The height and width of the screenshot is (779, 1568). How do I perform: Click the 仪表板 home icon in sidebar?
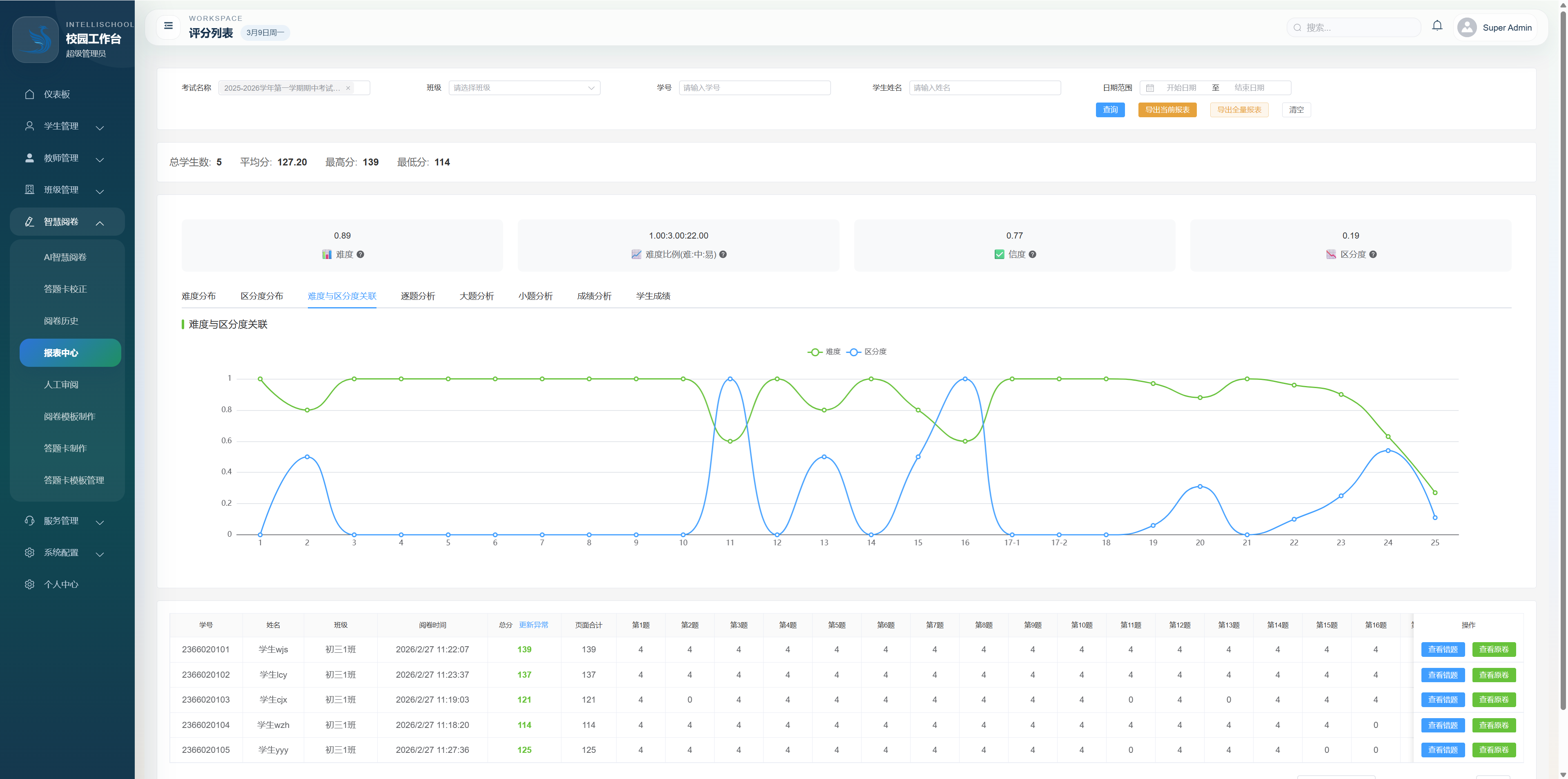point(29,94)
